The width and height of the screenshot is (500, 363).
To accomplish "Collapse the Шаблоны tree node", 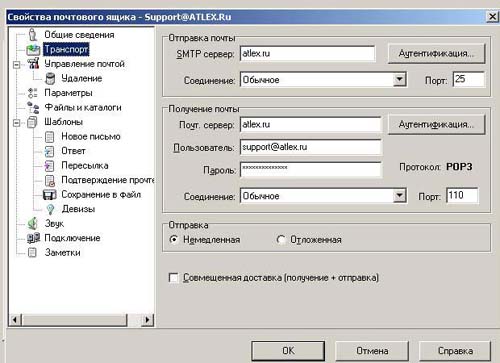I will [16, 123].
